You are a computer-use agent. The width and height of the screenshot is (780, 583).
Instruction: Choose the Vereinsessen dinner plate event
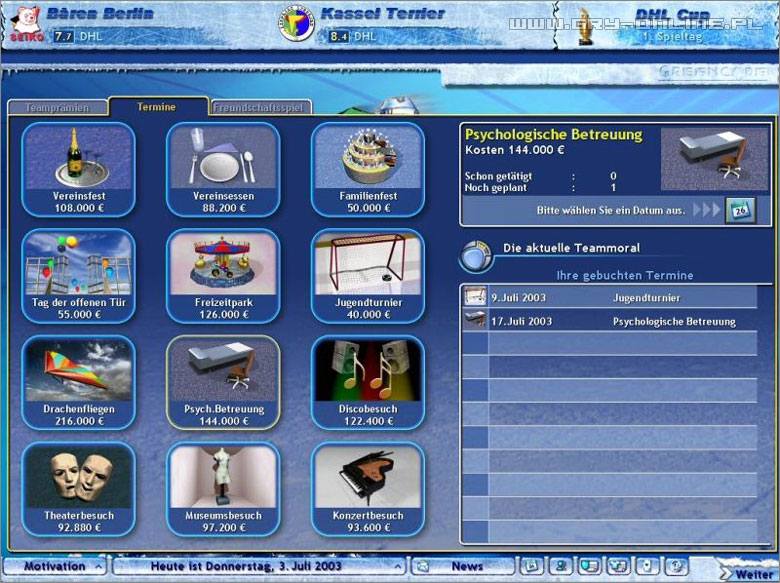pyautogui.click(x=223, y=169)
